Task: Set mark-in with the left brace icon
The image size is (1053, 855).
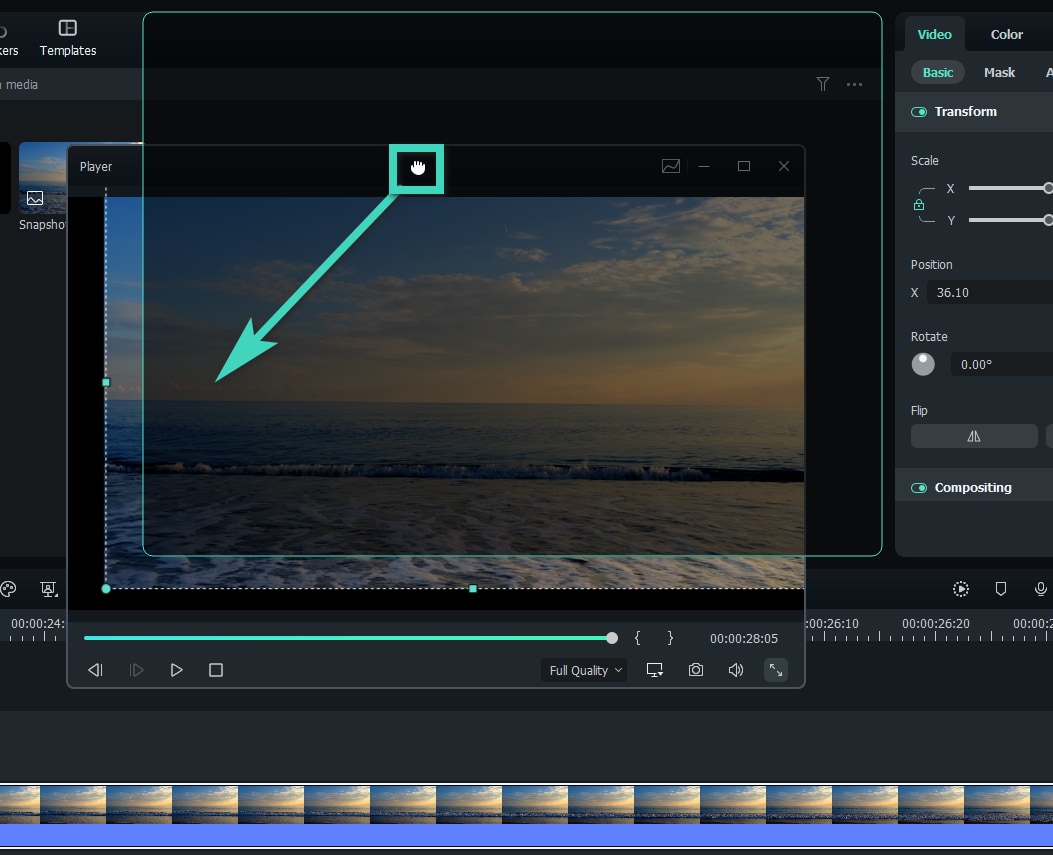Action: (637, 638)
